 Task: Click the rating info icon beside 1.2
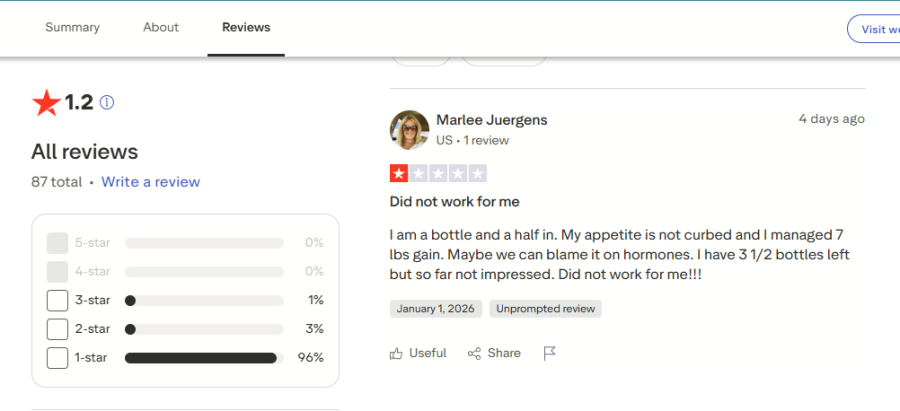coord(107,102)
